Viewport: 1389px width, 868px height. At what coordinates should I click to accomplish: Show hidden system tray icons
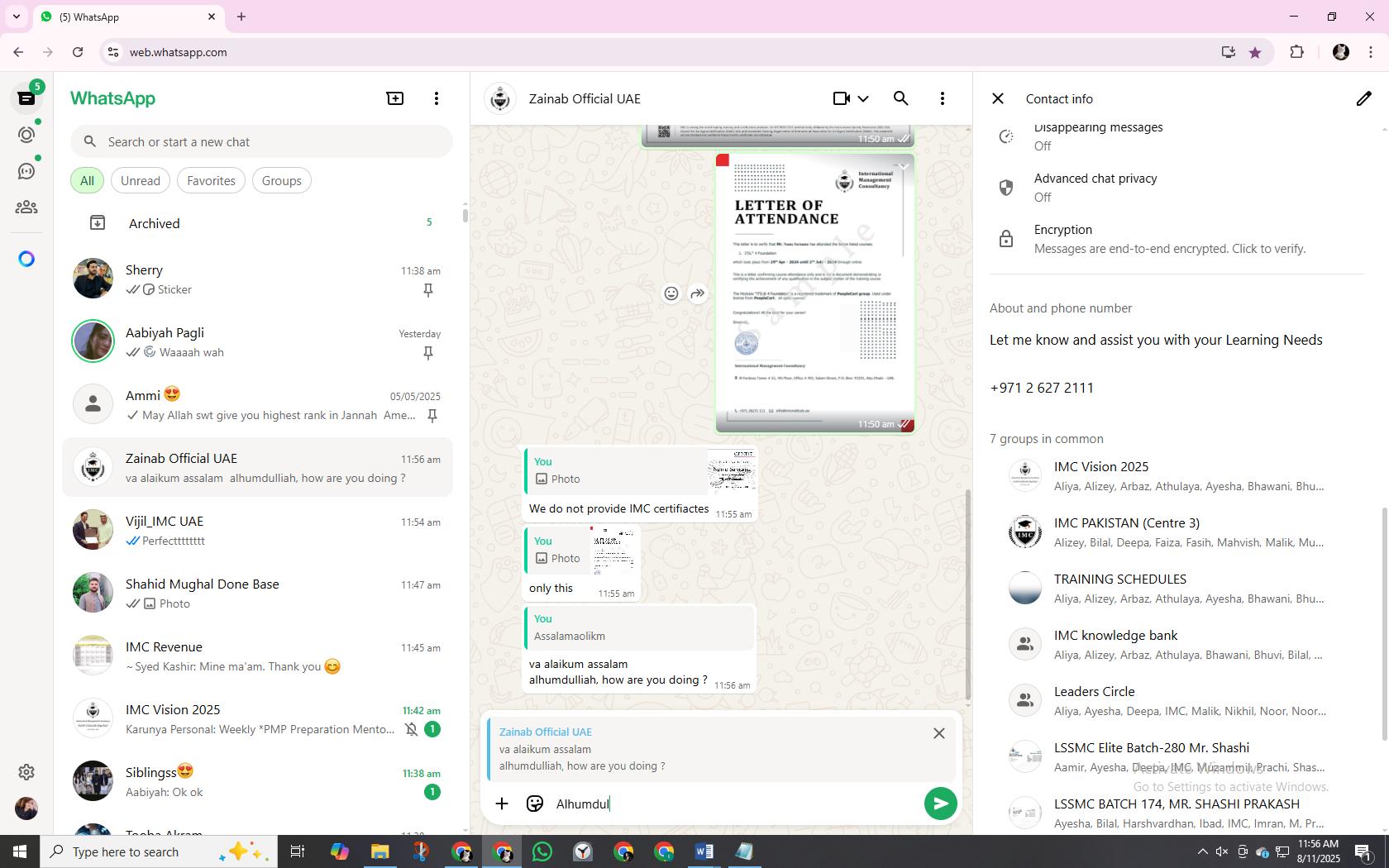[x=1202, y=851]
